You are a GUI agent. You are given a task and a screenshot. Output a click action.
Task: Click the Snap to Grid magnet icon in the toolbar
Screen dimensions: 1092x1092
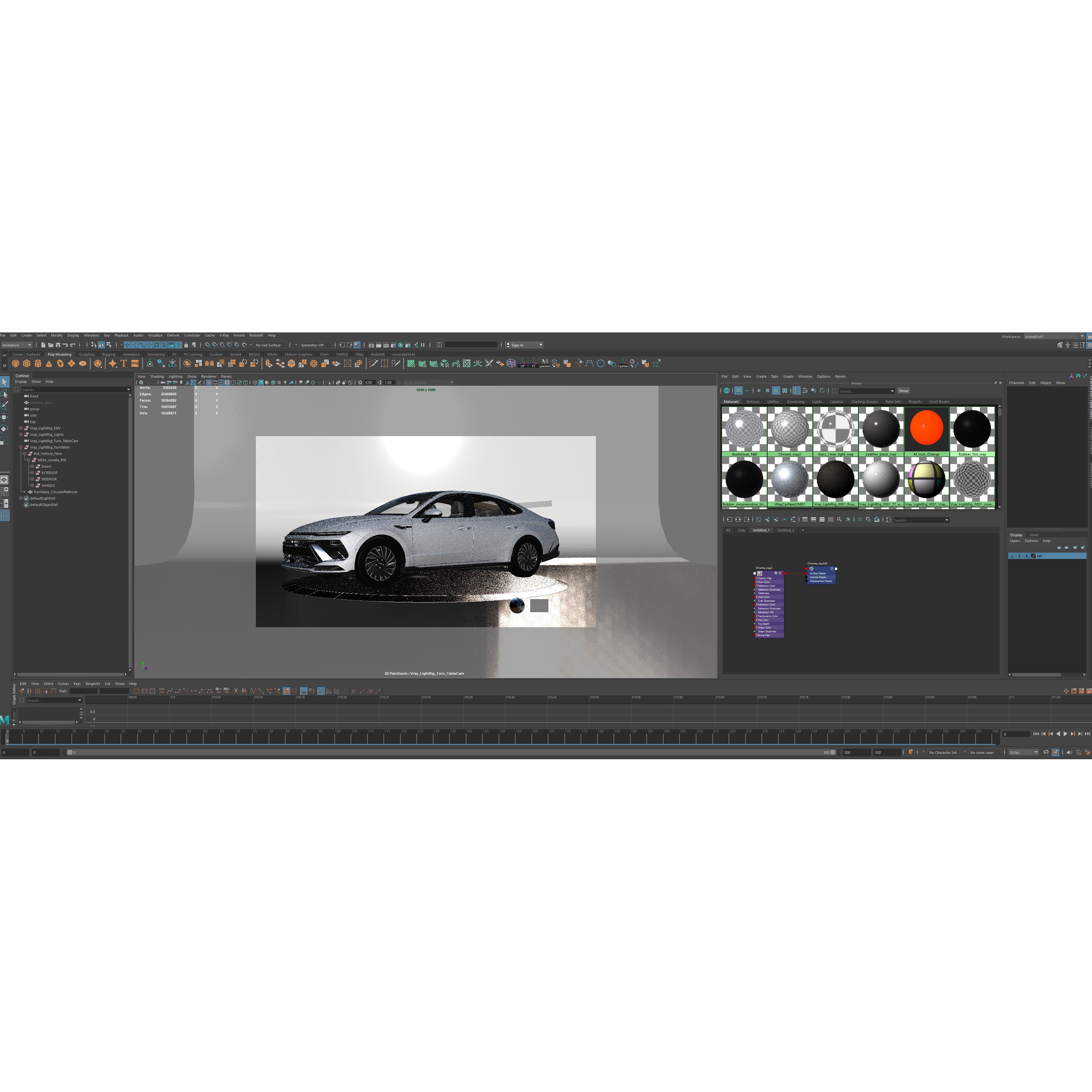pos(208,345)
